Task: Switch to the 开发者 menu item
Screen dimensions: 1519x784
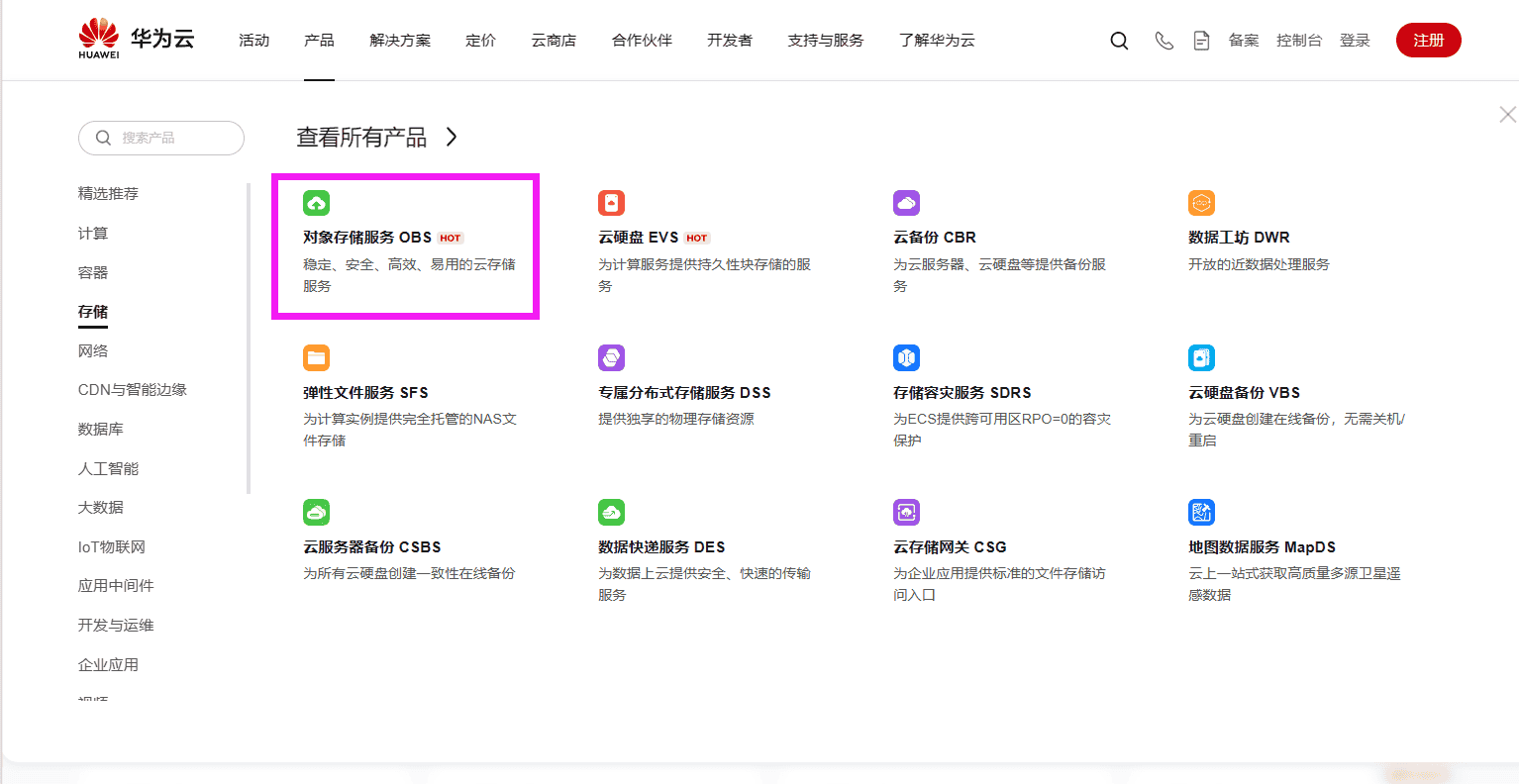Action: (x=730, y=41)
